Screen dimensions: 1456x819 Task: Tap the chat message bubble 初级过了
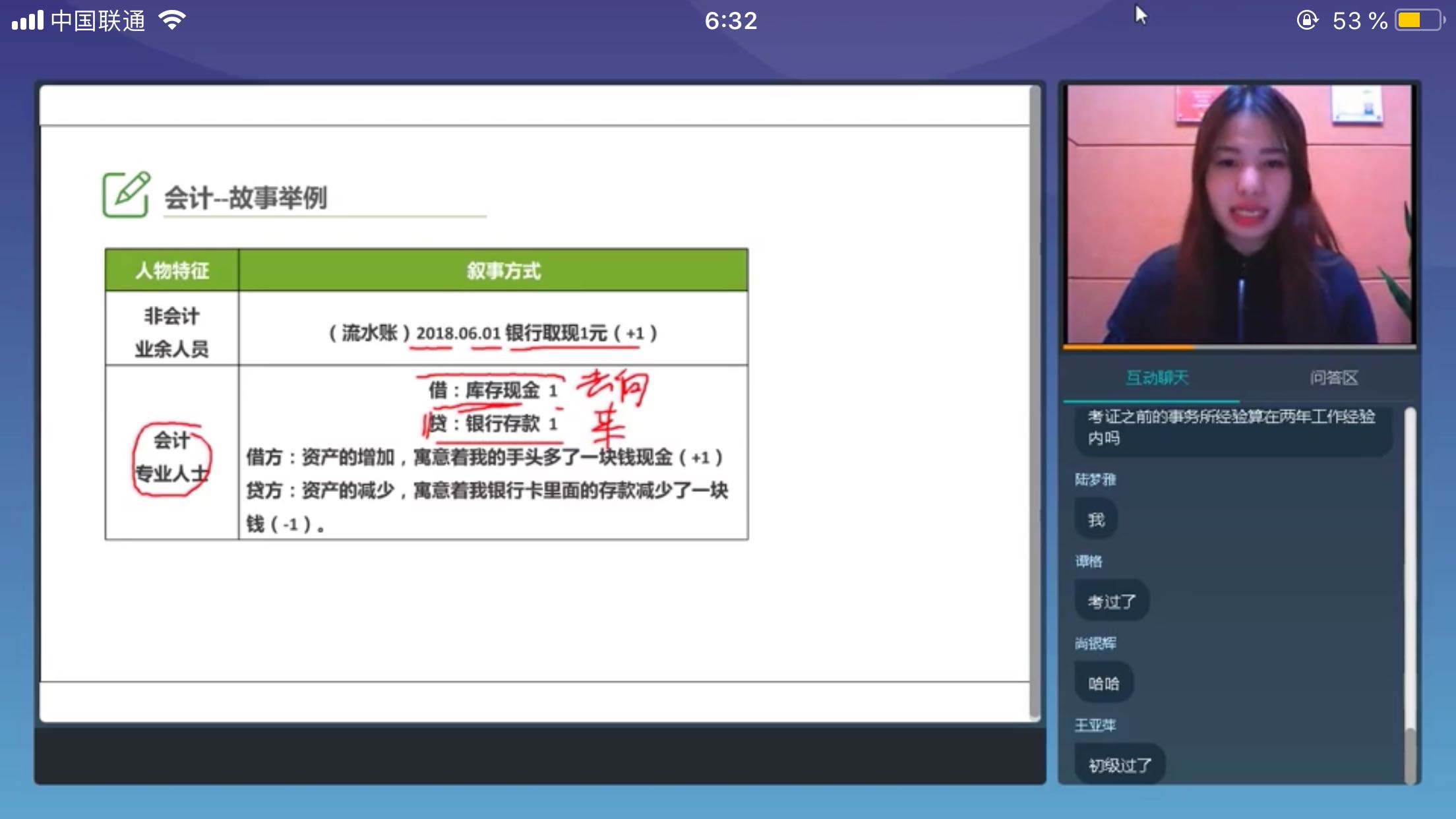click(1118, 764)
